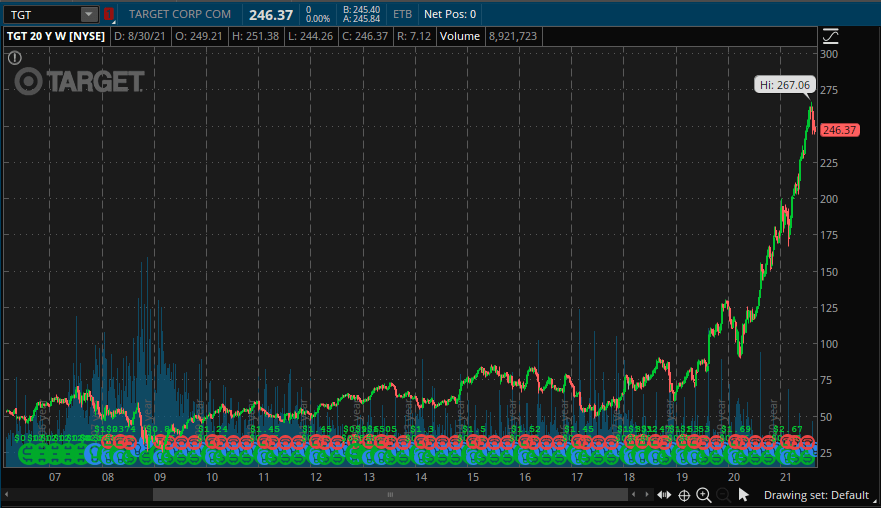Screen dimensions: 881x508
Task: Click the $1.24 dividend label
Action: coord(213,429)
